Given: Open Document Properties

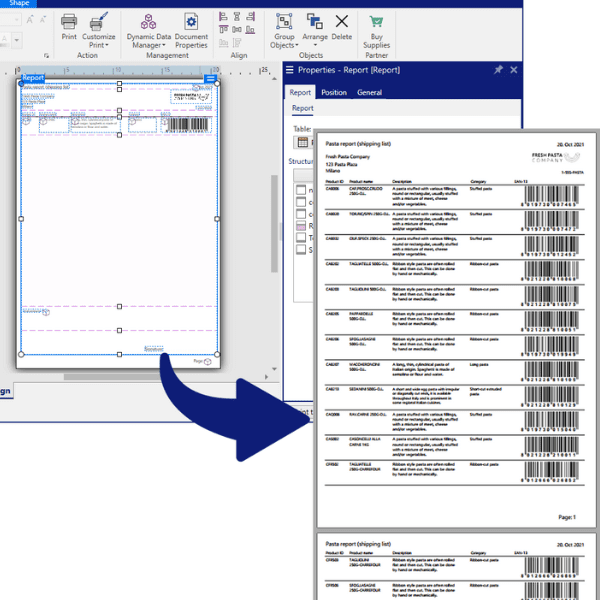Looking at the screenshot, I should point(191,21).
